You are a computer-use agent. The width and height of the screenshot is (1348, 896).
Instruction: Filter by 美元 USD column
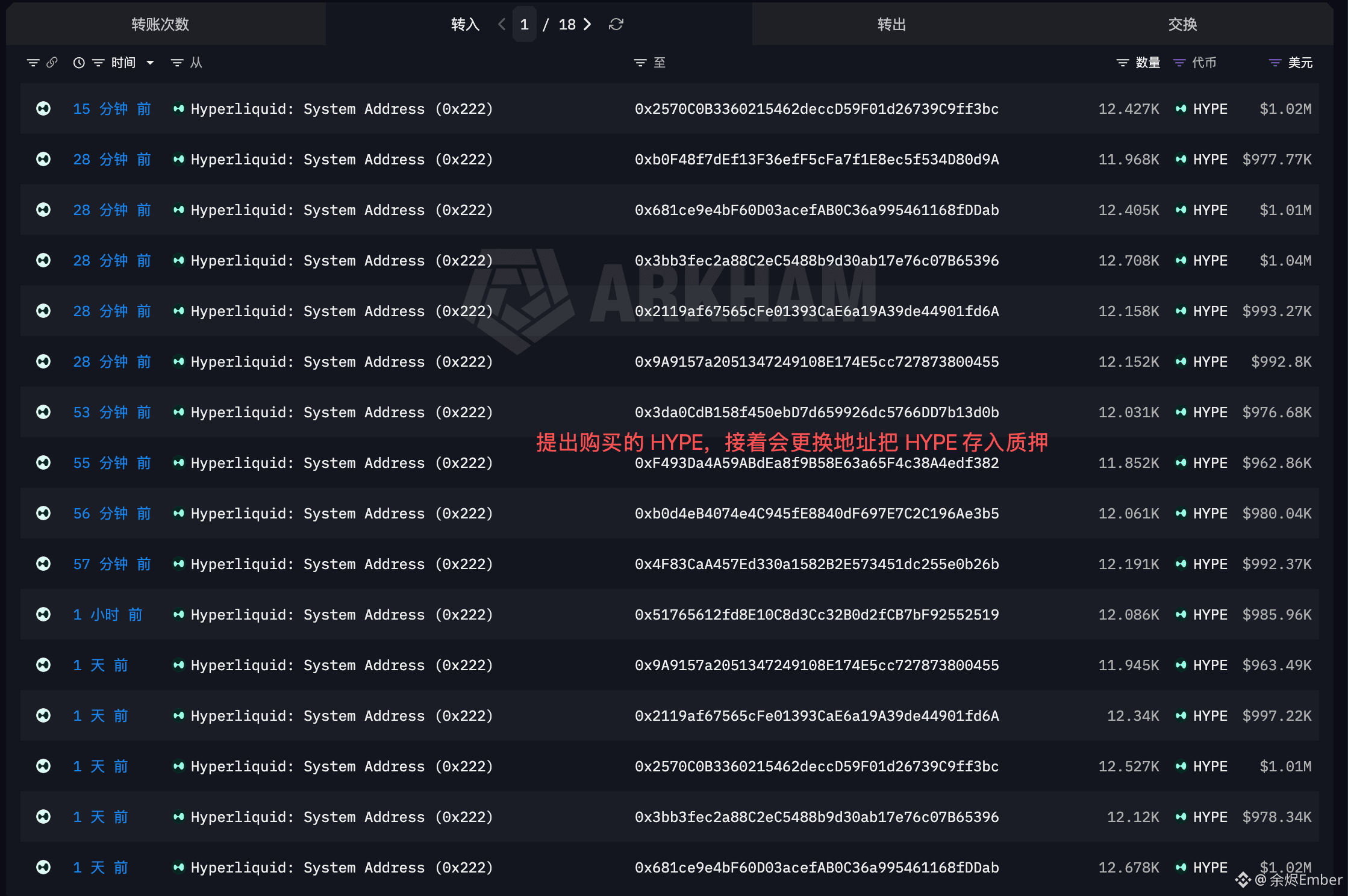pos(1275,63)
